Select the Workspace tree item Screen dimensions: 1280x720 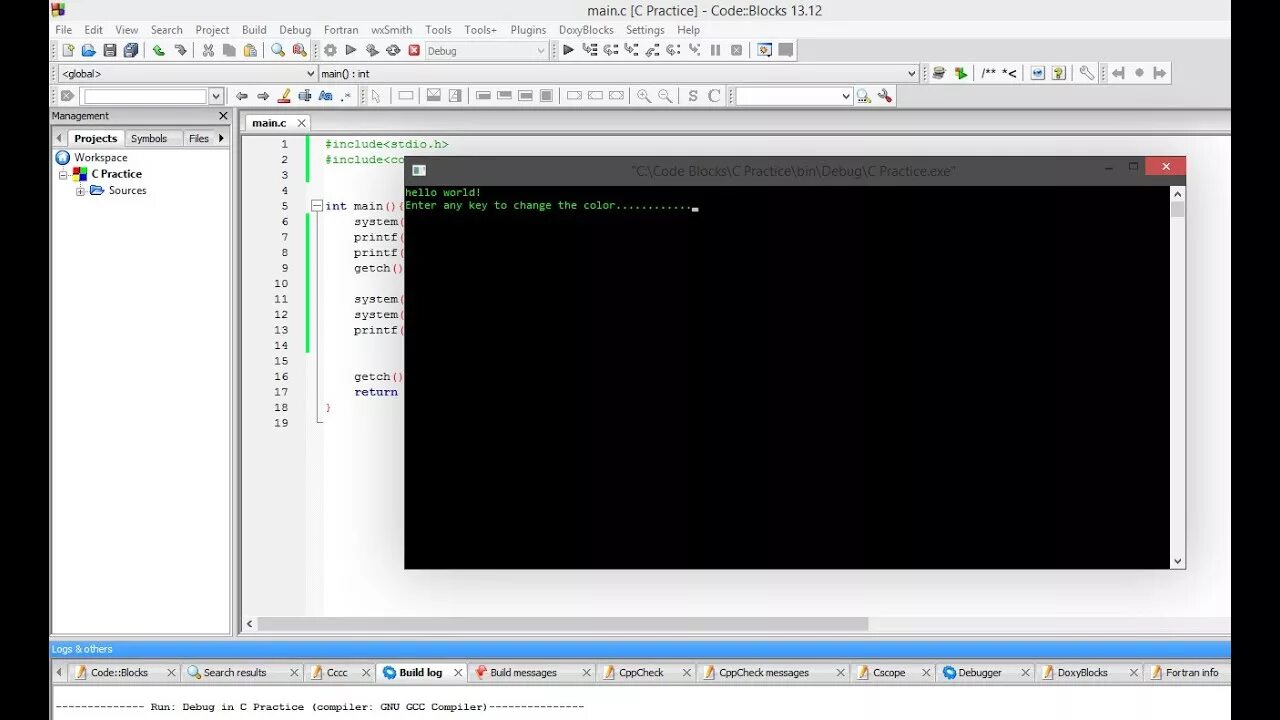(x=100, y=158)
